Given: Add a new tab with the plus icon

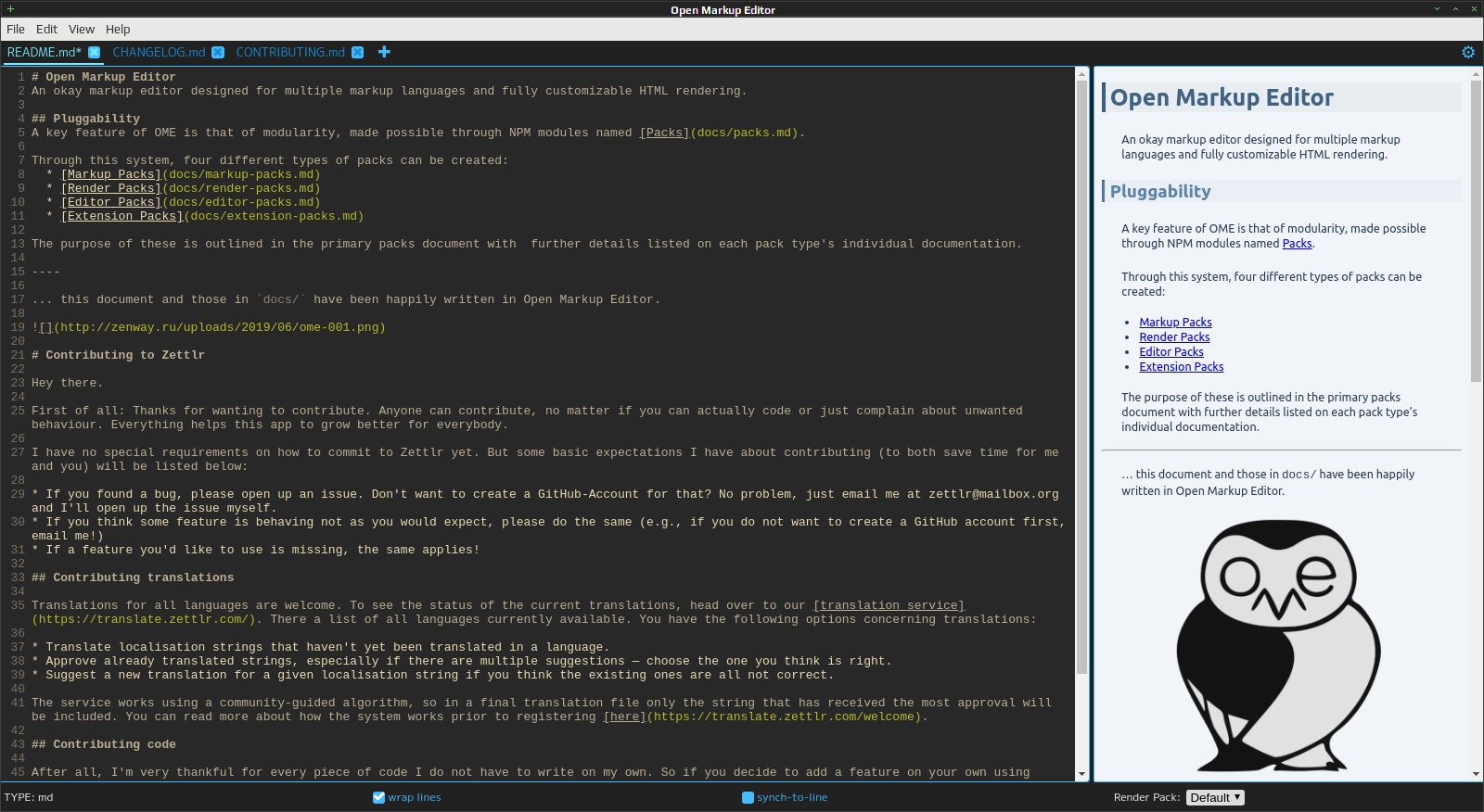Looking at the screenshot, I should [384, 52].
